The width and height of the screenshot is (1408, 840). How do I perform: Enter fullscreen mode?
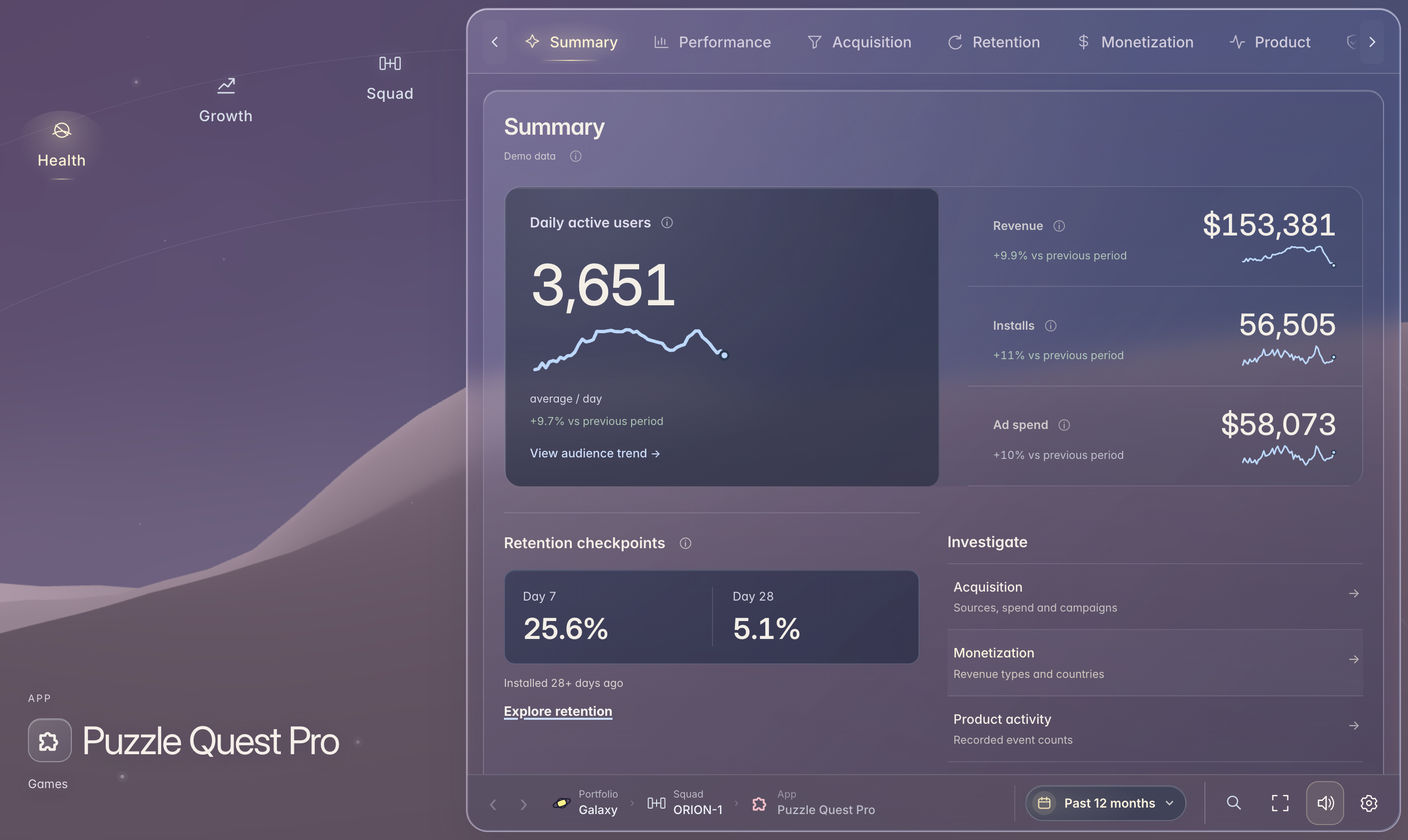pos(1280,803)
